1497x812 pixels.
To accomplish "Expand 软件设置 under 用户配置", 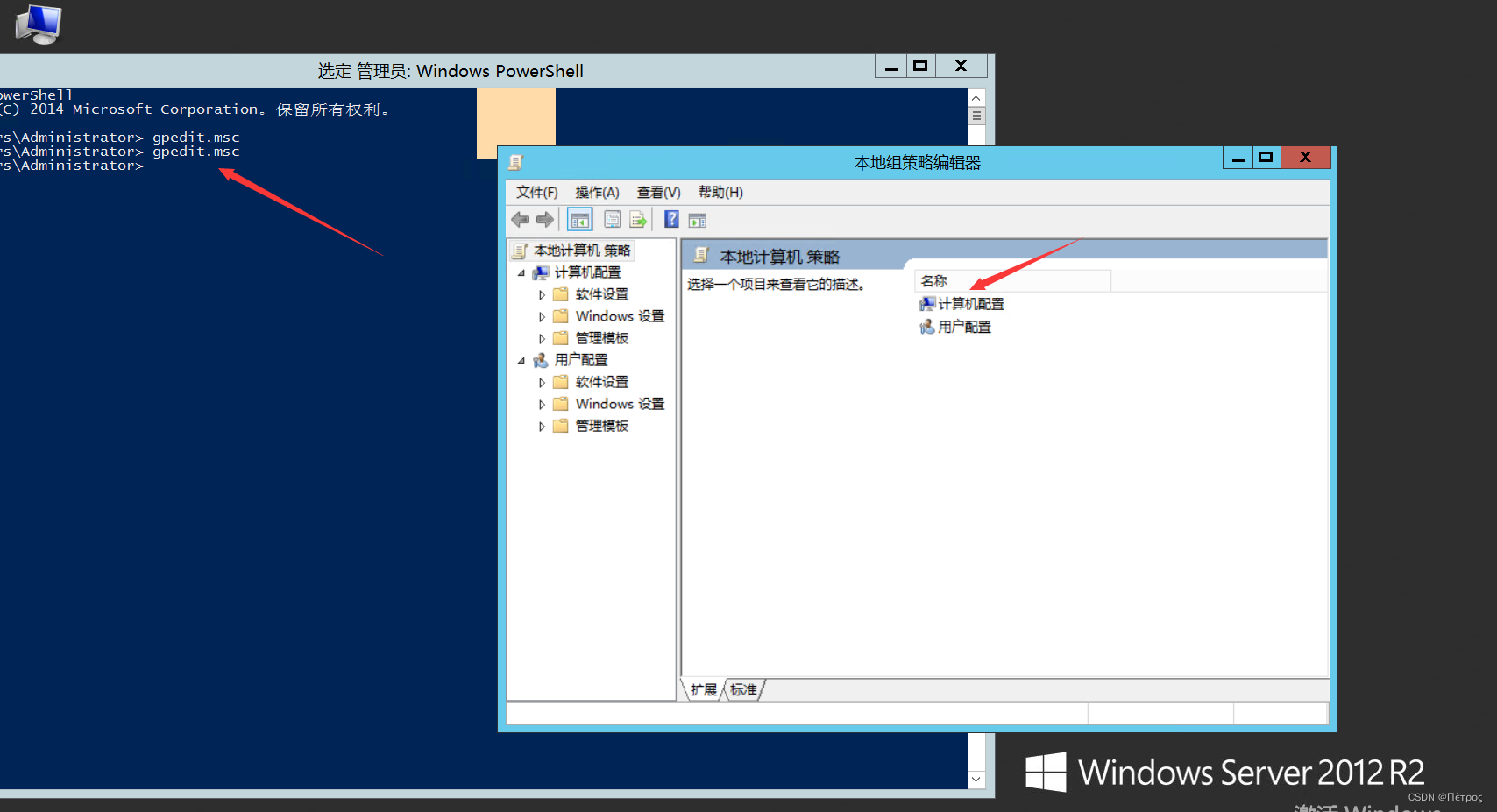I will point(542,382).
